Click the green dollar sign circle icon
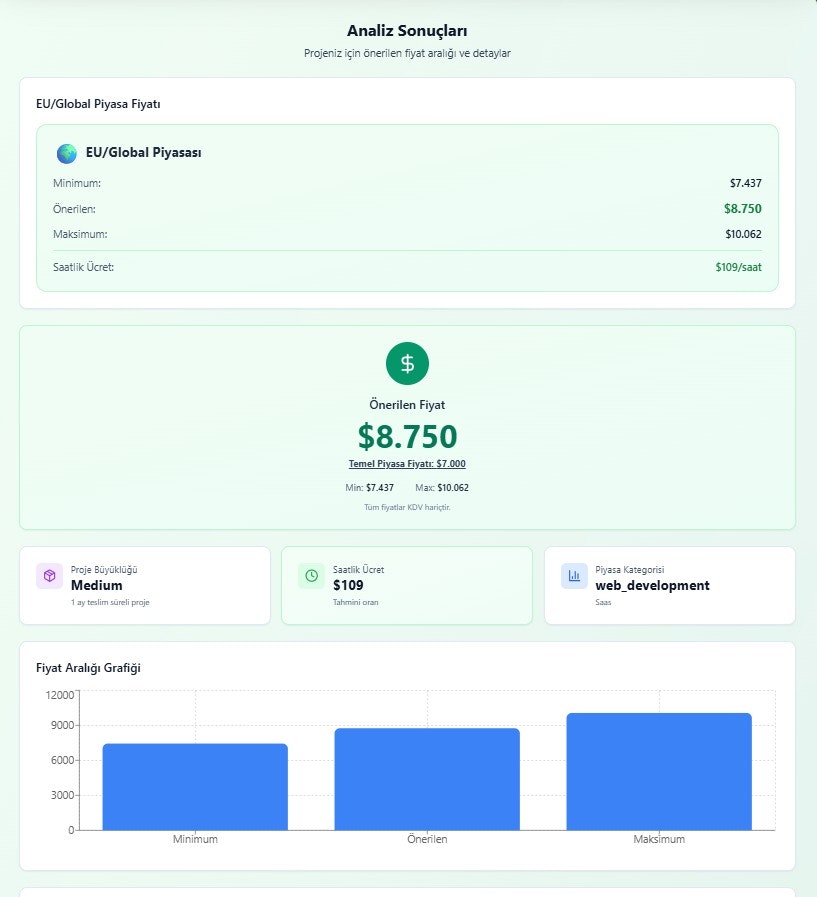Image resolution: width=817 pixels, height=897 pixels. pyautogui.click(x=407, y=363)
